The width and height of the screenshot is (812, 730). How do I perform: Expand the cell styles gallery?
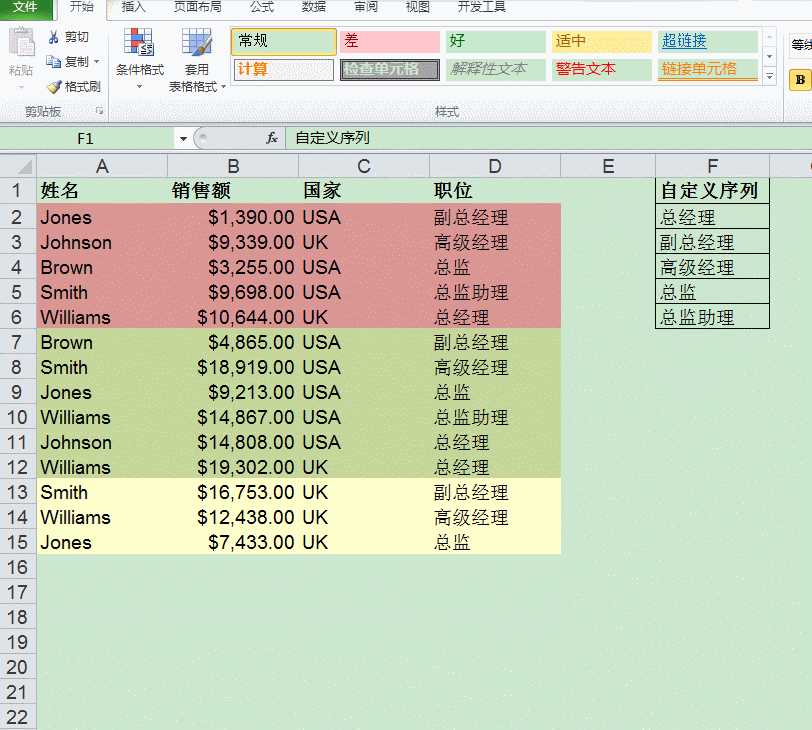pyautogui.click(x=769, y=76)
